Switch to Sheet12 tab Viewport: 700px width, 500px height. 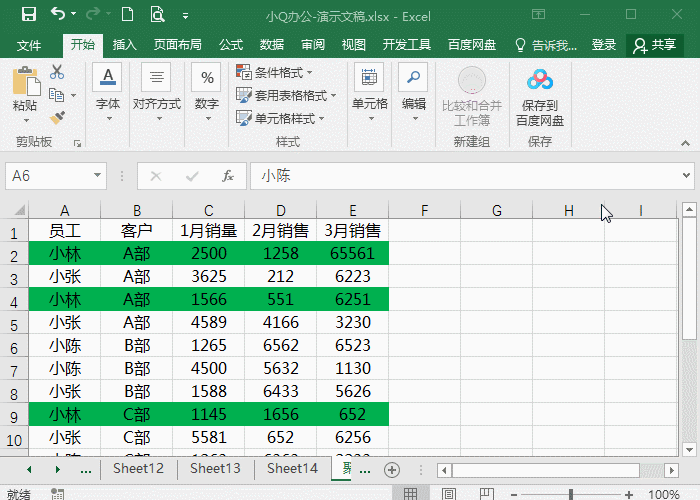coord(138,468)
